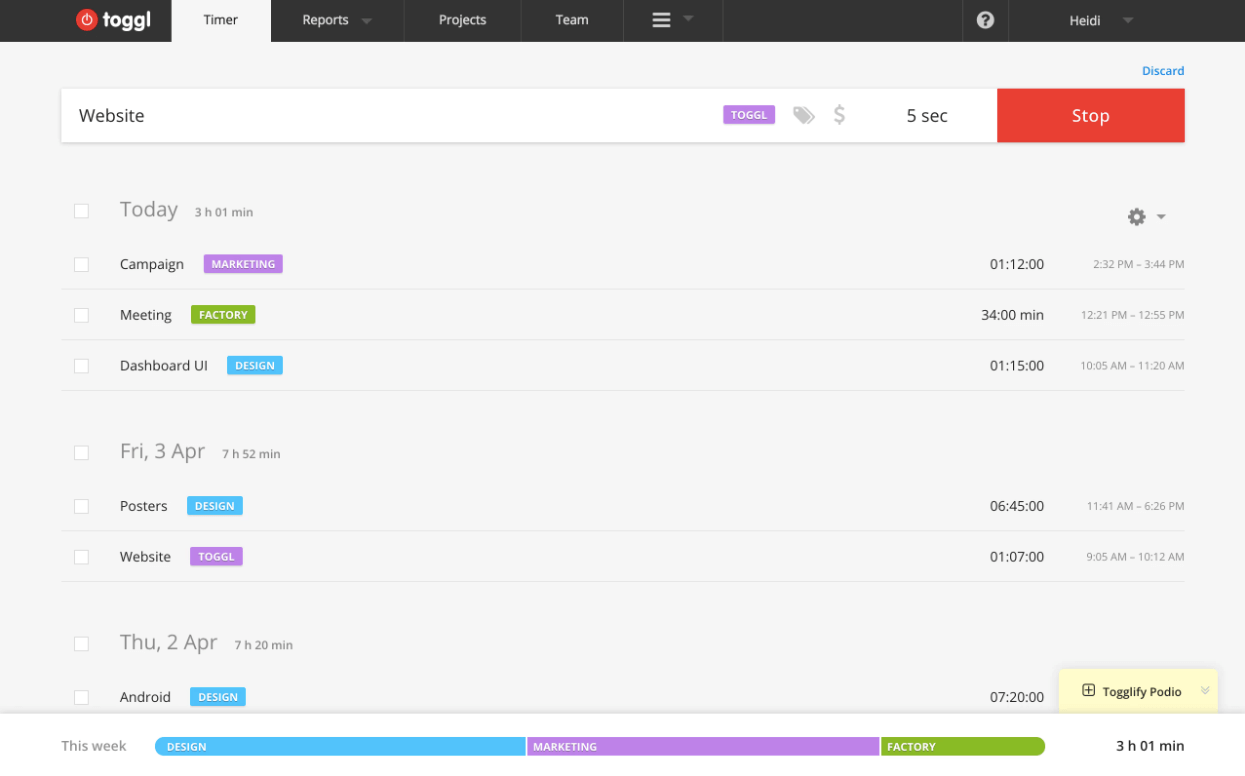Click the Campaign entry description

pos(152,265)
